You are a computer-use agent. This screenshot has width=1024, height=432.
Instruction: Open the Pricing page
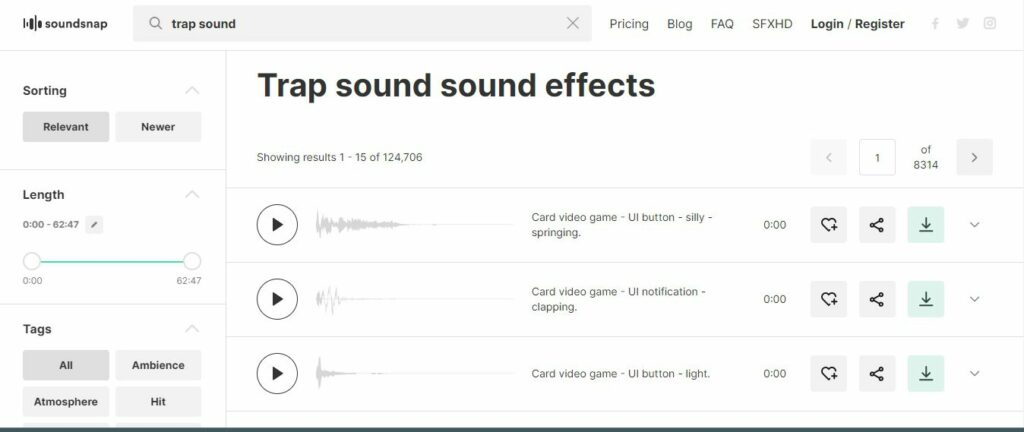tap(629, 23)
